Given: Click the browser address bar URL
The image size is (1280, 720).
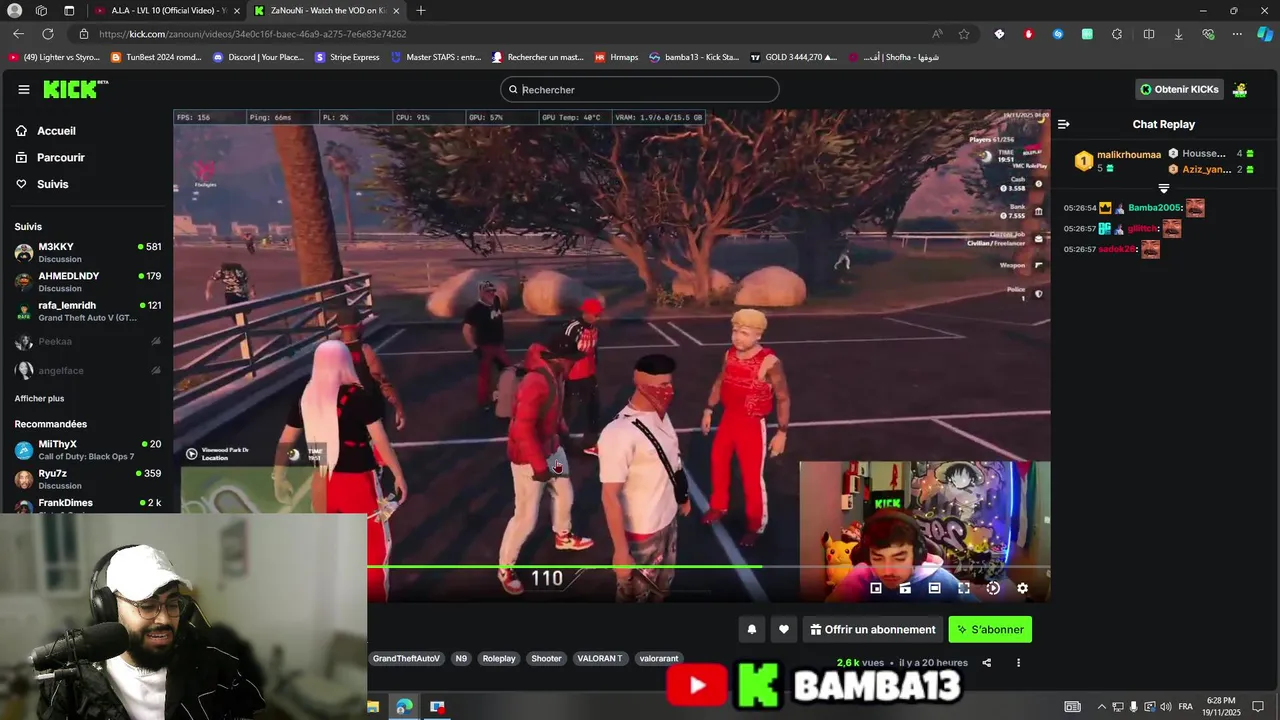Looking at the screenshot, I should 252,34.
